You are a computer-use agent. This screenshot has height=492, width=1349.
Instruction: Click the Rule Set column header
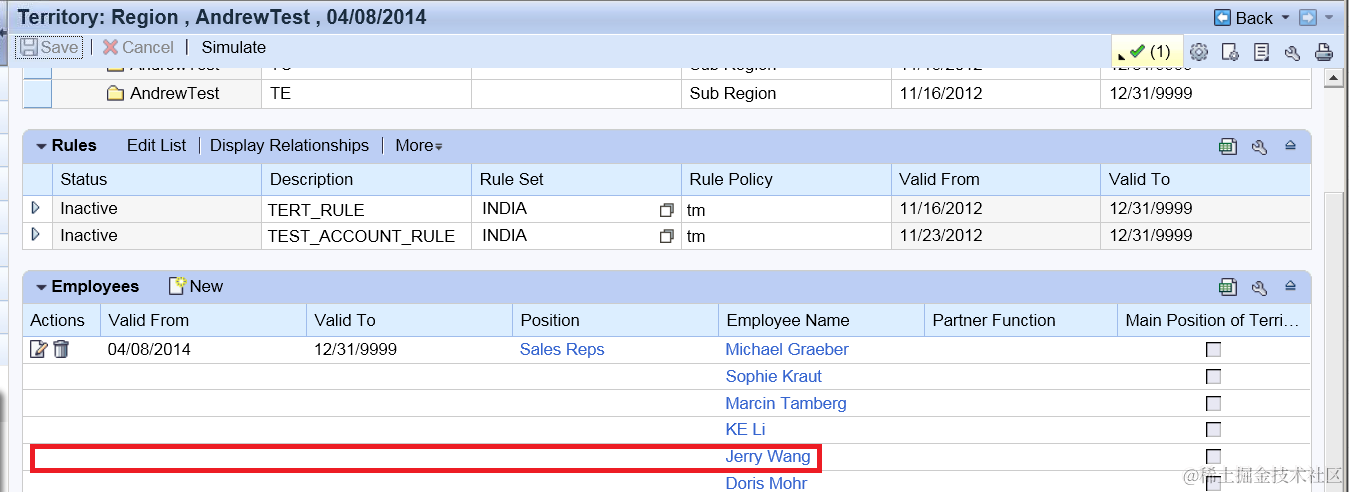pyautogui.click(x=576, y=179)
